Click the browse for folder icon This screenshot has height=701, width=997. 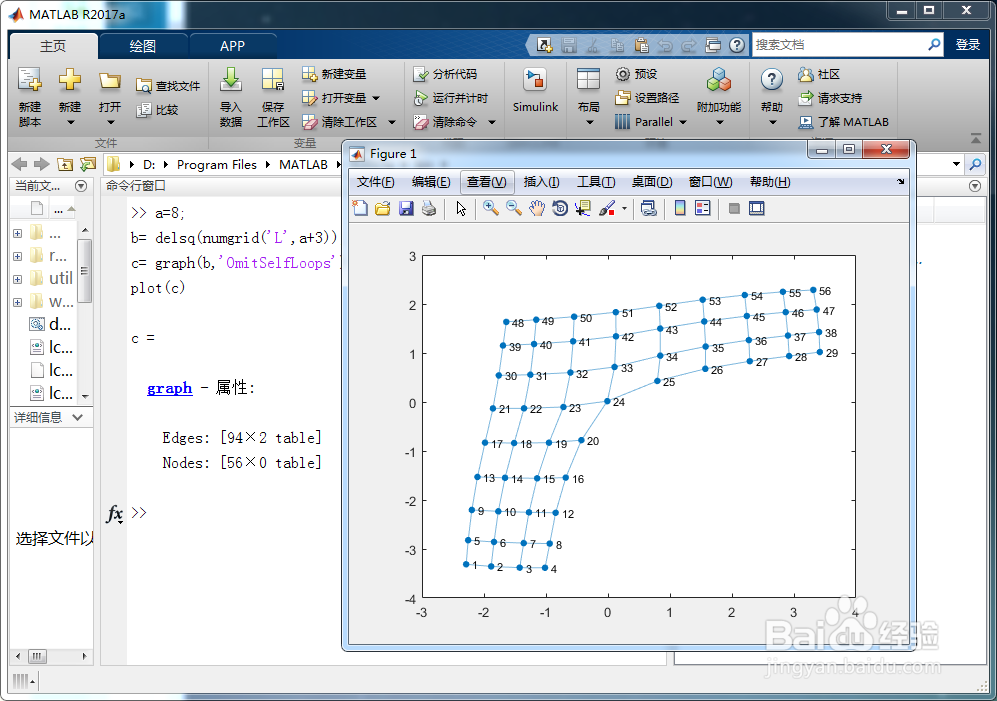[88, 165]
